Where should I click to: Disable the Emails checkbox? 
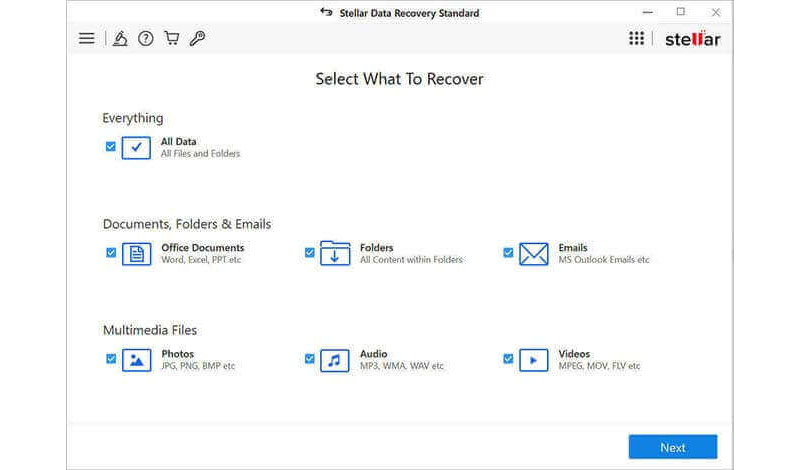[x=508, y=253]
